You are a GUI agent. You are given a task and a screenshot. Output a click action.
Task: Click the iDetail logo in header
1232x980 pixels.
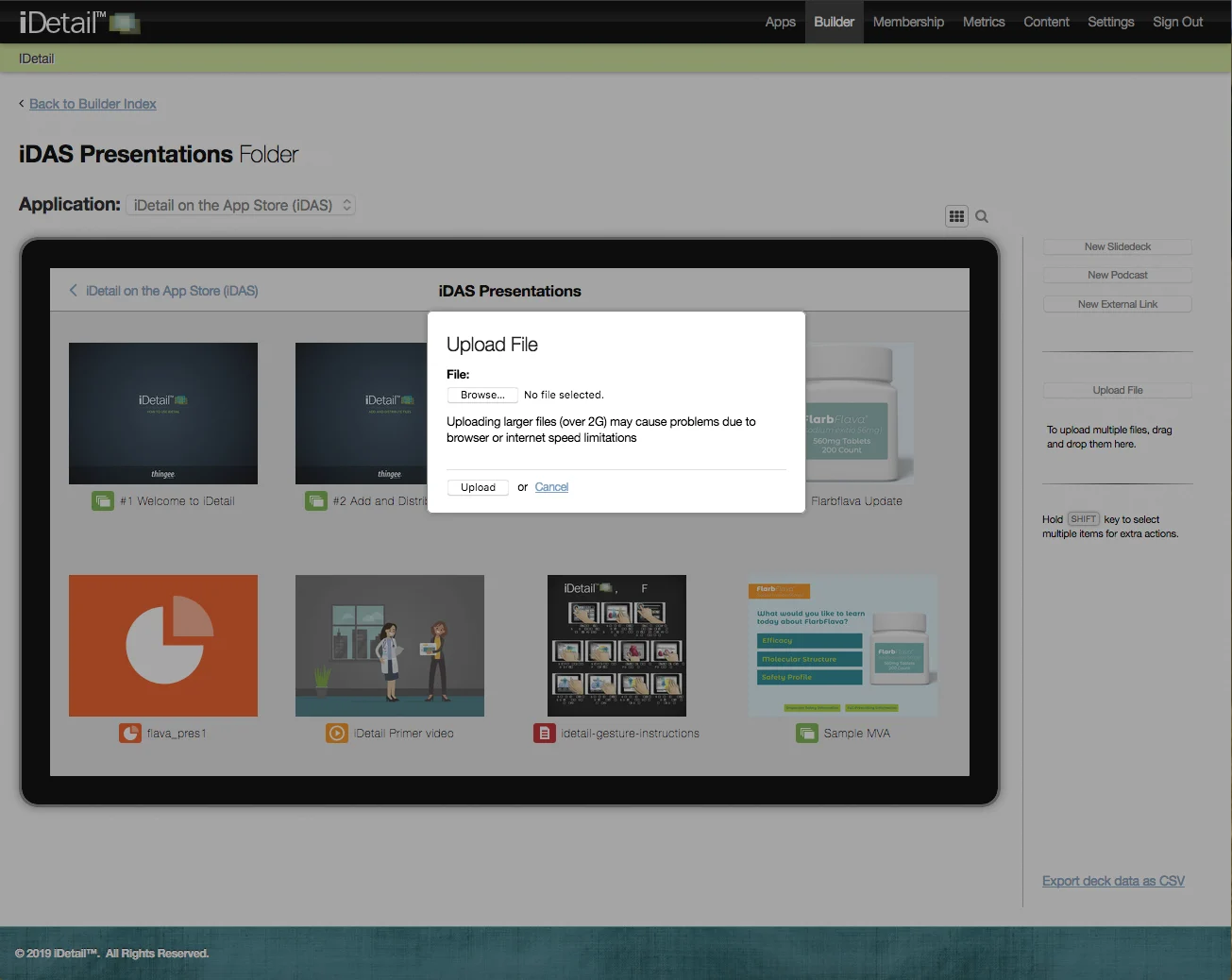[79, 22]
